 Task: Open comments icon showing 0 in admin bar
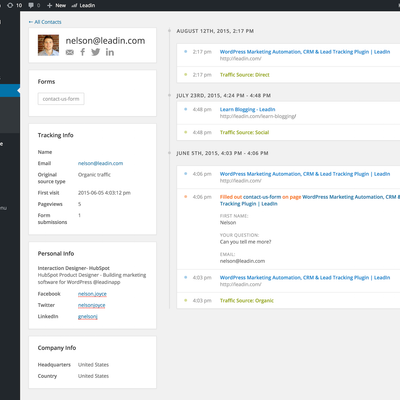34,5
